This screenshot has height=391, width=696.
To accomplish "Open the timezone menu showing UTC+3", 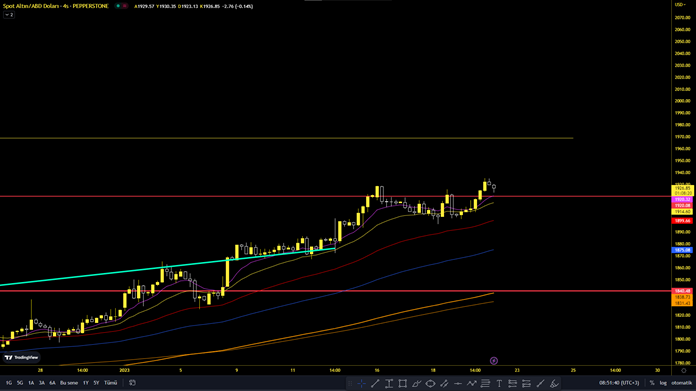I will [619, 383].
